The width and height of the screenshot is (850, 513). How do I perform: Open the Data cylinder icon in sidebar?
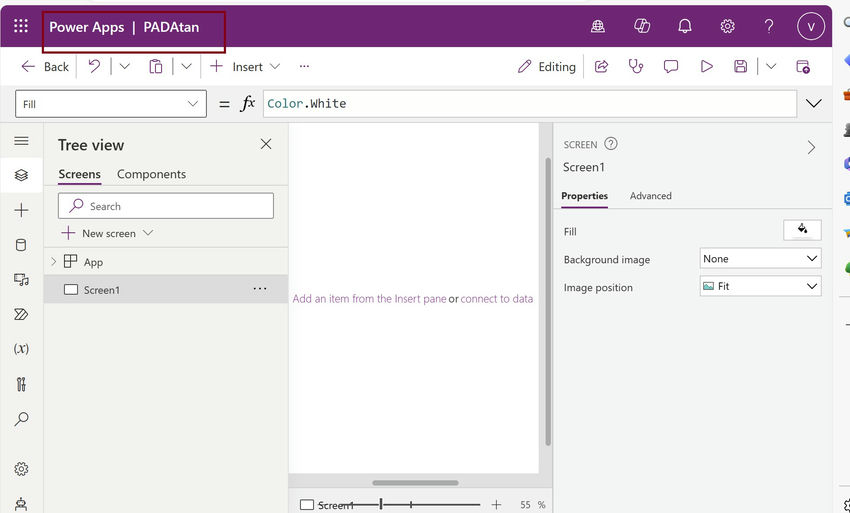pos(21,245)
